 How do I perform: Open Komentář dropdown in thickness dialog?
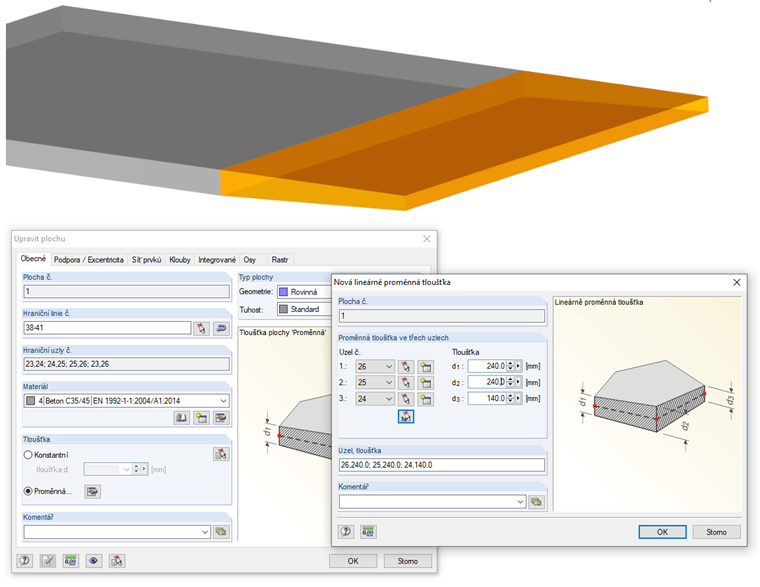coord(521,502)
